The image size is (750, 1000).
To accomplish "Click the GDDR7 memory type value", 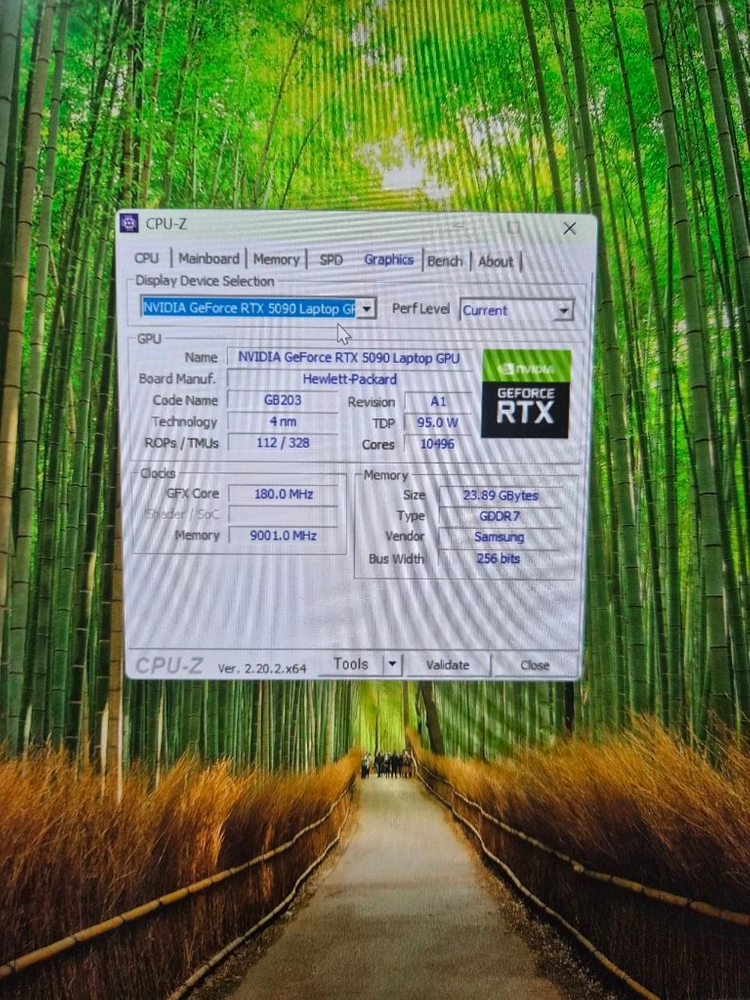I will tap(501, 516).
